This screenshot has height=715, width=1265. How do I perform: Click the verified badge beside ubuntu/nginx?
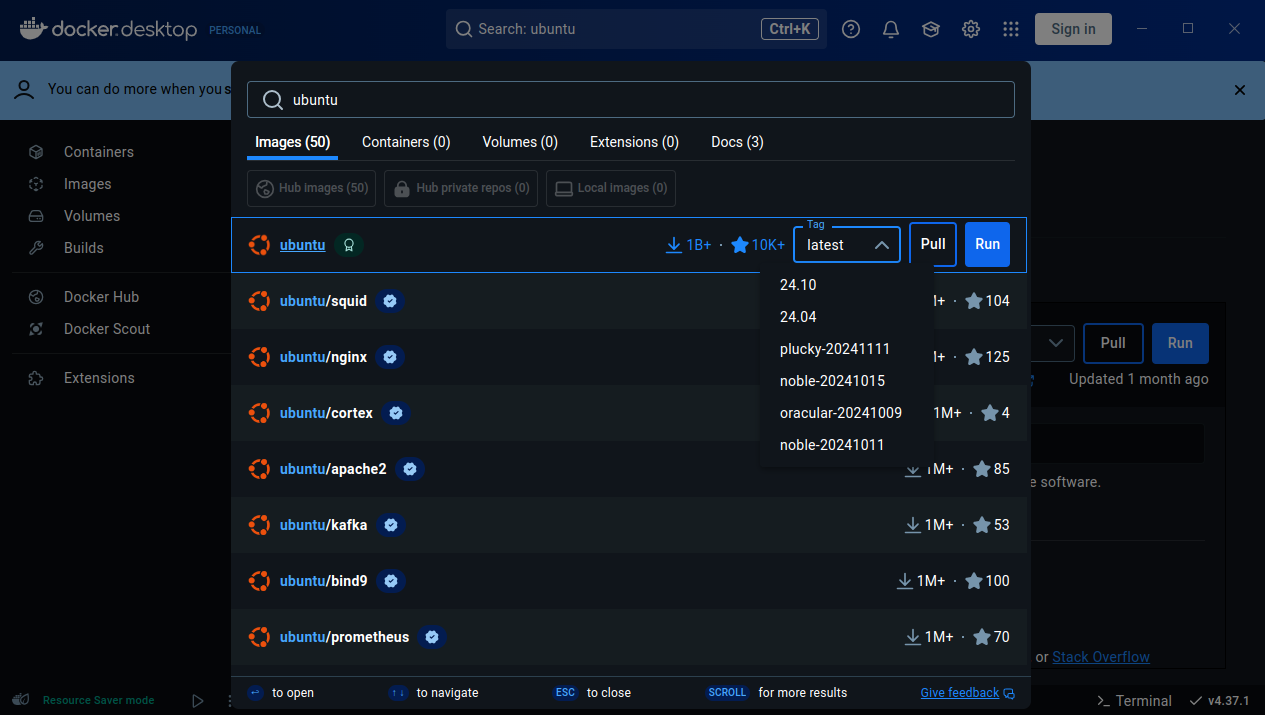(390, 357)
